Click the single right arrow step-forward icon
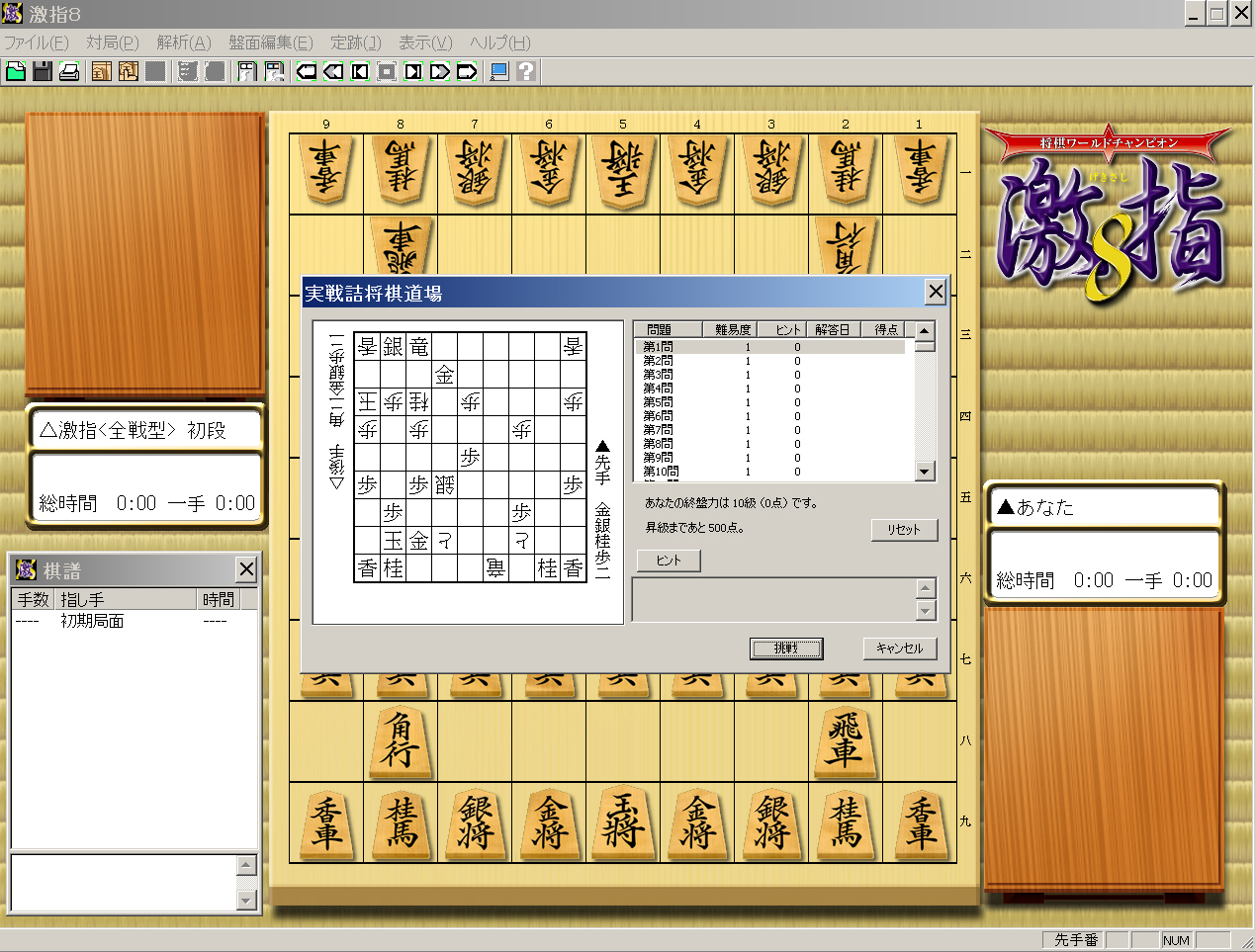This screenshot has height=952, width=1256. point(467,71)
